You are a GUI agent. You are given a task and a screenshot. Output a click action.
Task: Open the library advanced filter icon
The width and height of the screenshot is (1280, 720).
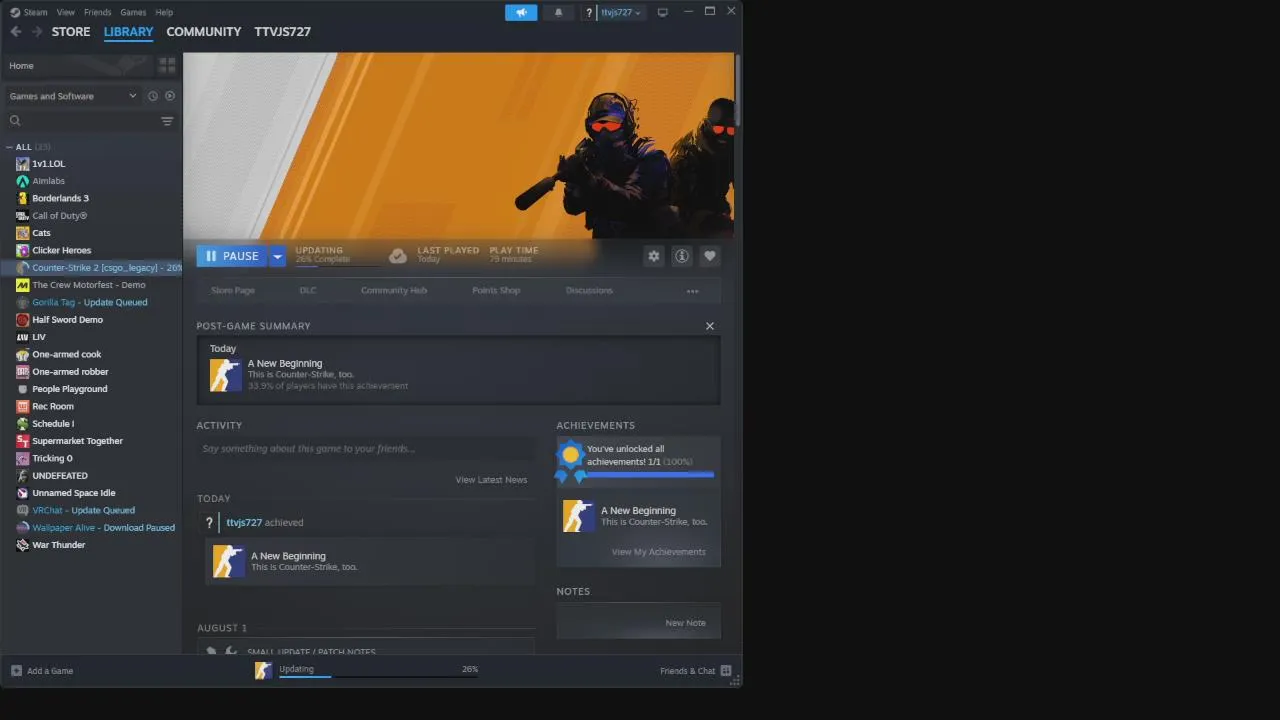167,121
